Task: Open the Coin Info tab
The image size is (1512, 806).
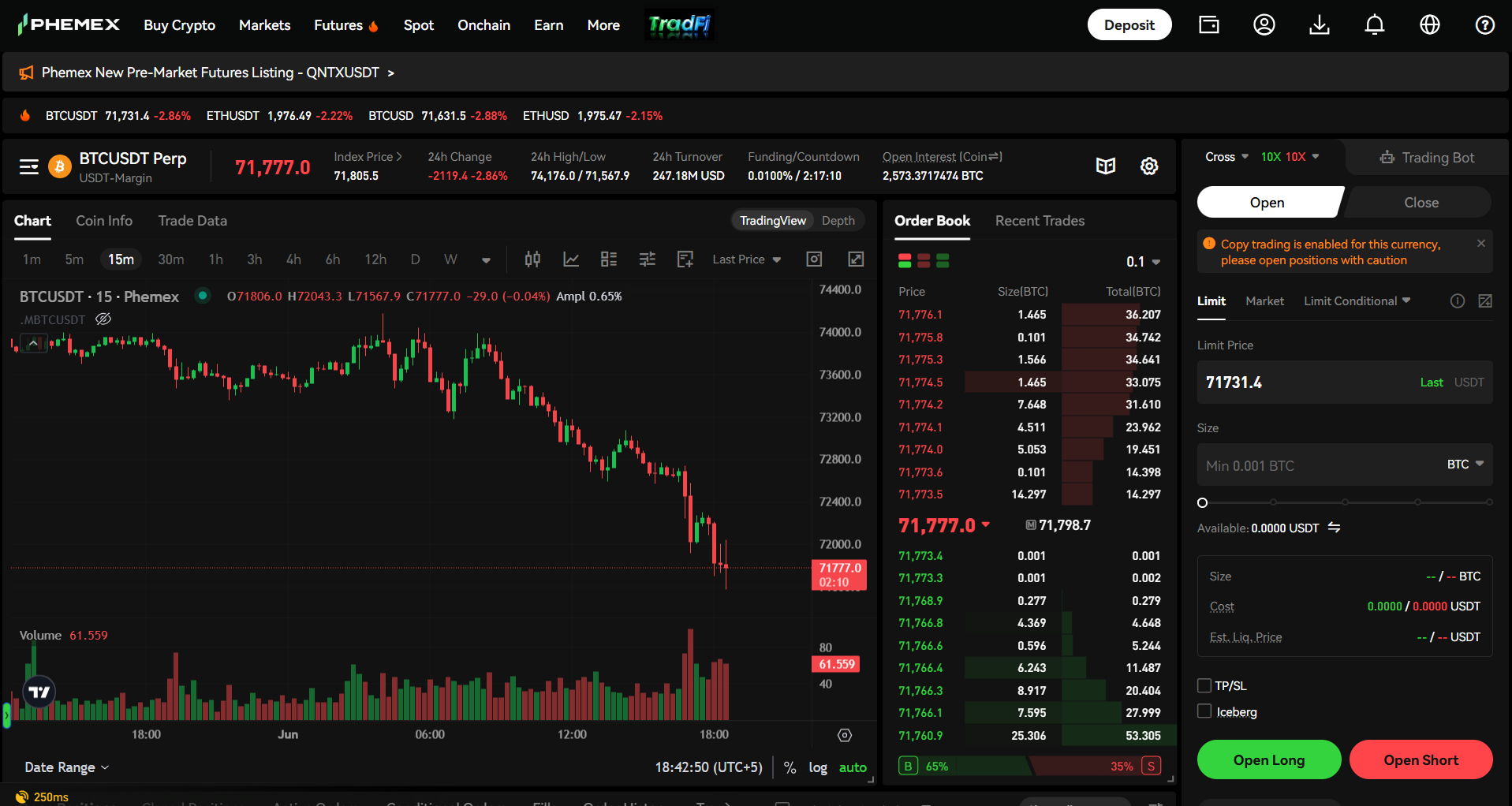Action: coord(104,221)
